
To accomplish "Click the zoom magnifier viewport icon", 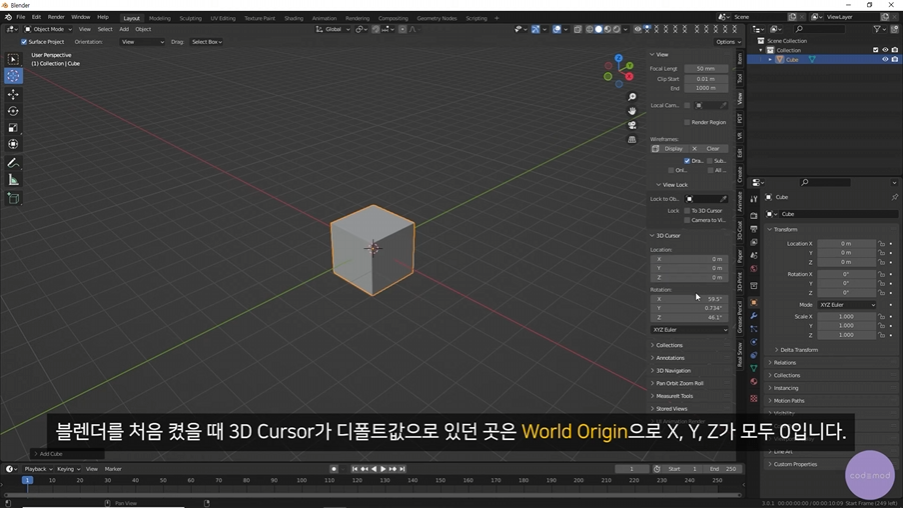I will pyautogui.click(x=632, y=97).
